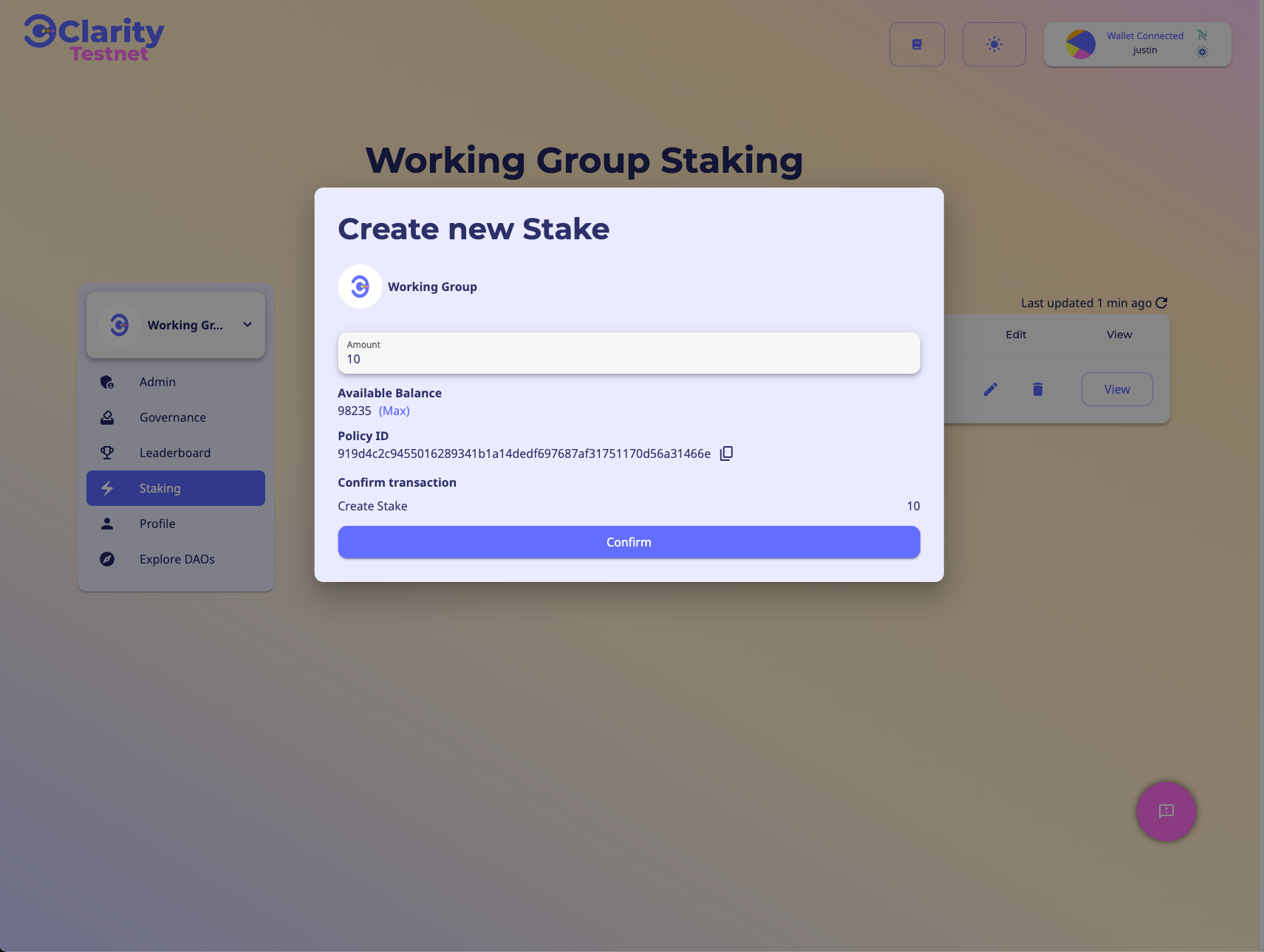Delete the stake with trash icon
This screenshot has height=952, width=1264.
[1038, 389]
